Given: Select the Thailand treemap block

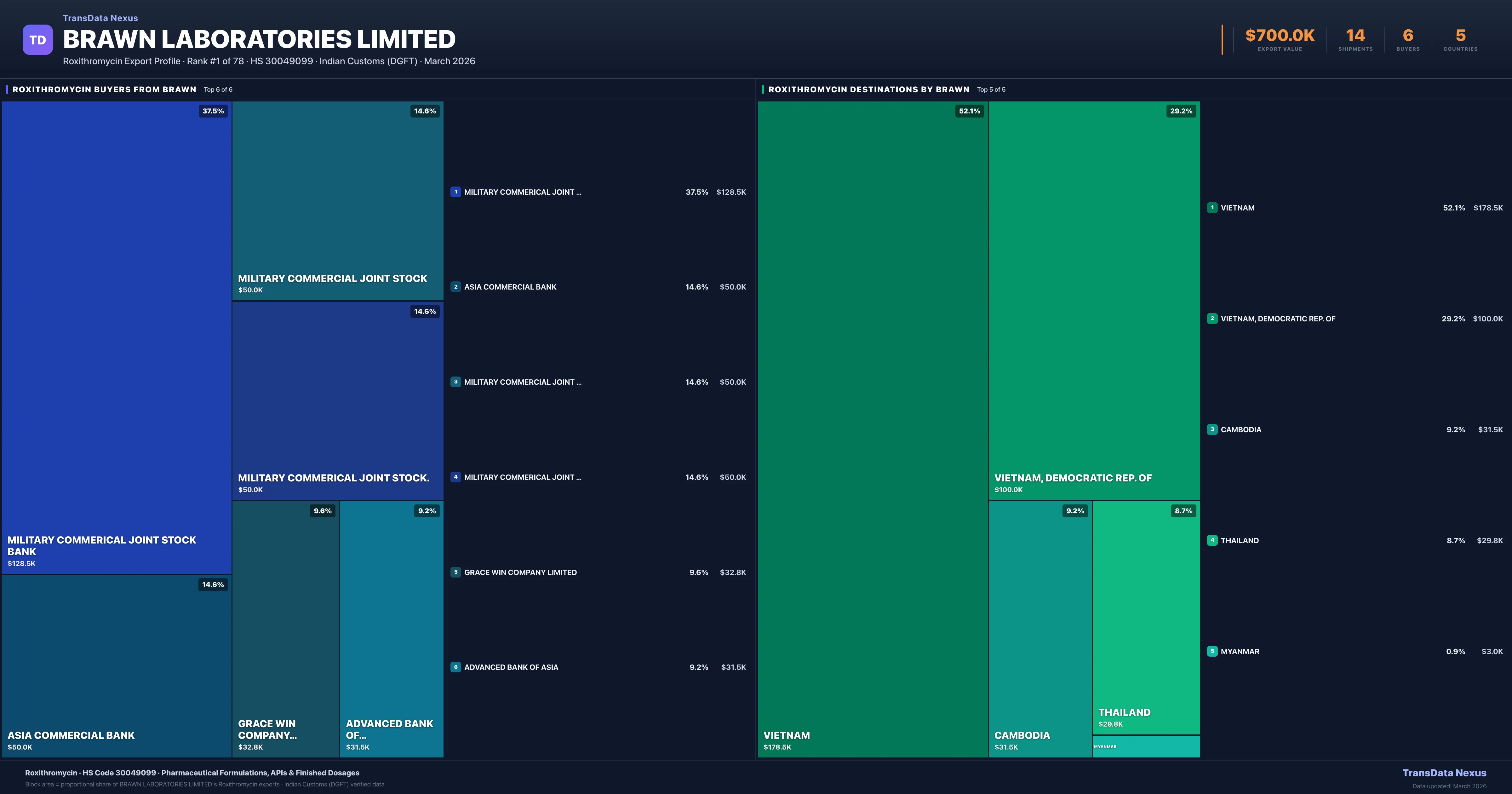Looking at the screenshot, I should click(x=1146, y=617).
